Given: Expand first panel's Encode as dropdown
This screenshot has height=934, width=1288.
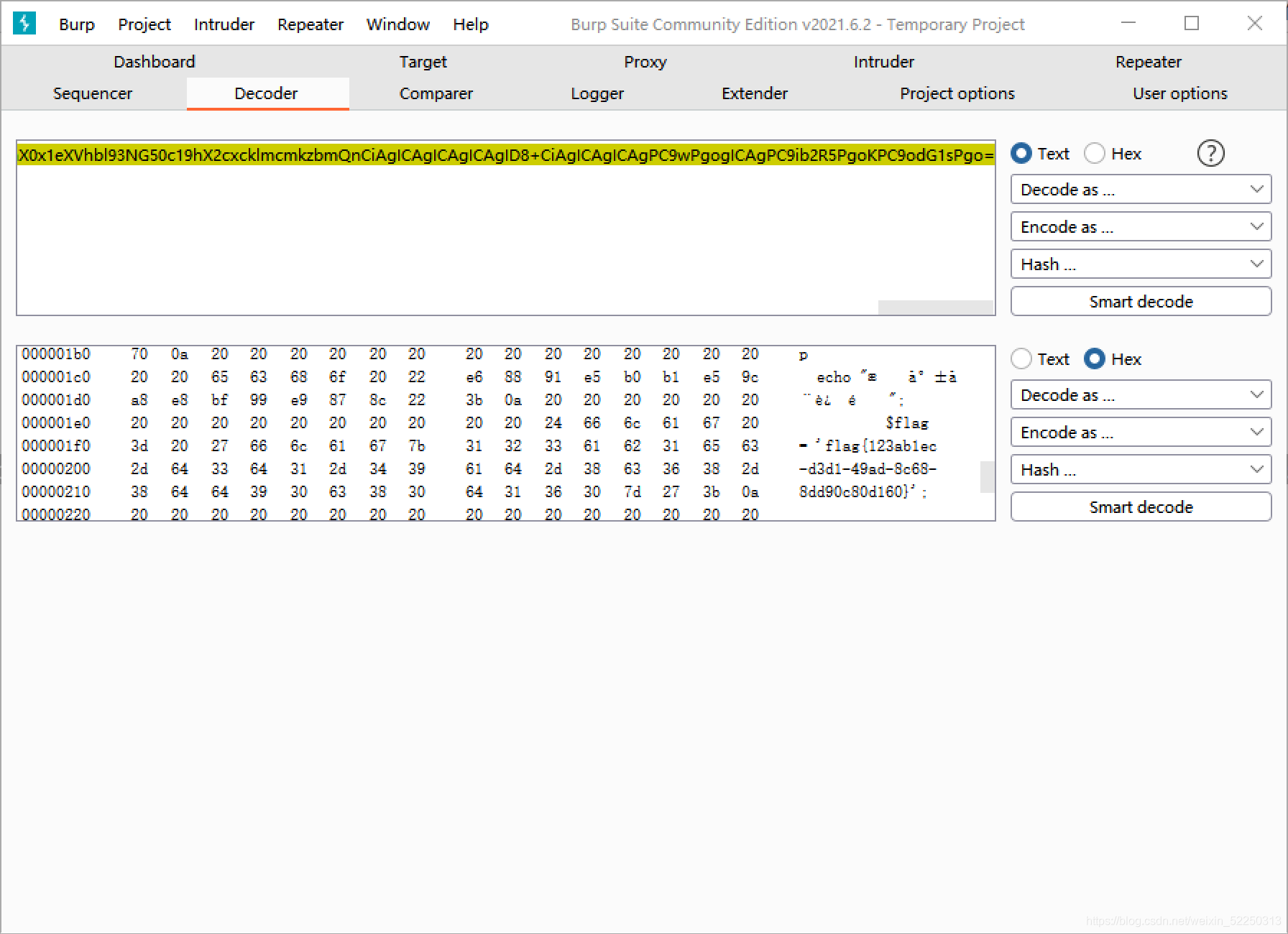Looking at the screenshot, I should [x=1141, y=227].
